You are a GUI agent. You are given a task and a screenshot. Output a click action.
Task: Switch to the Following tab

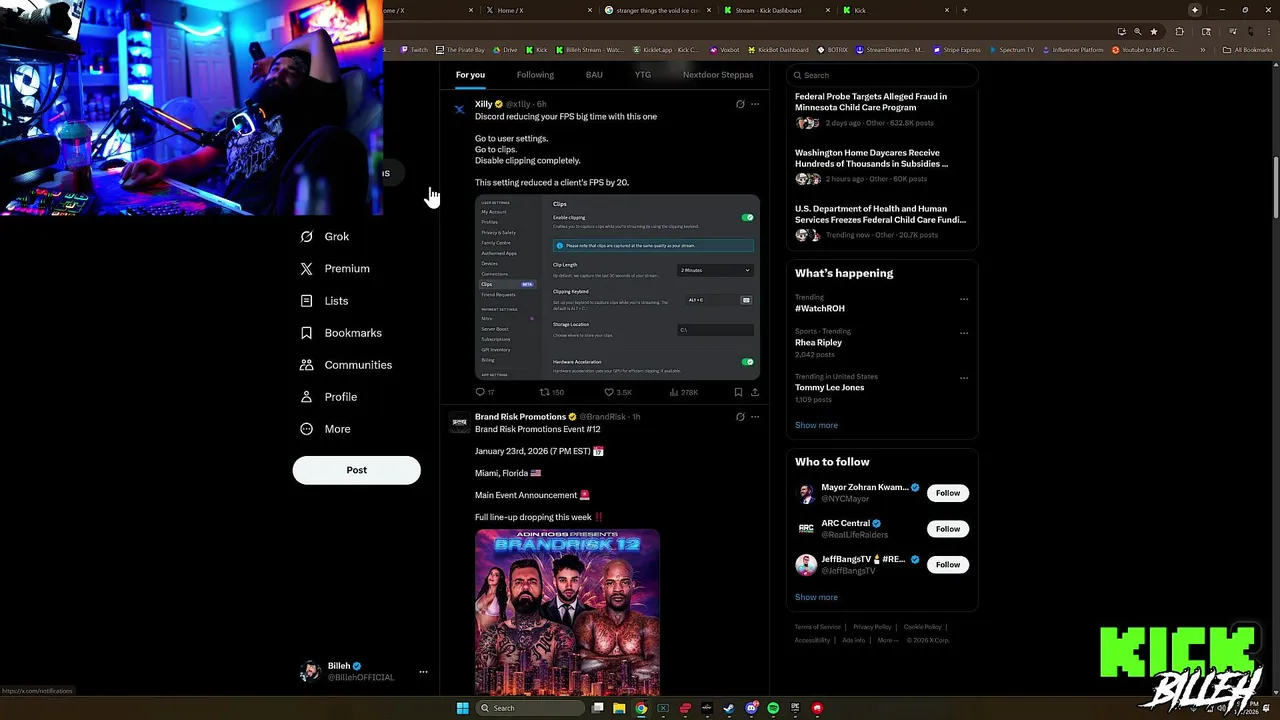pos(535,75)
